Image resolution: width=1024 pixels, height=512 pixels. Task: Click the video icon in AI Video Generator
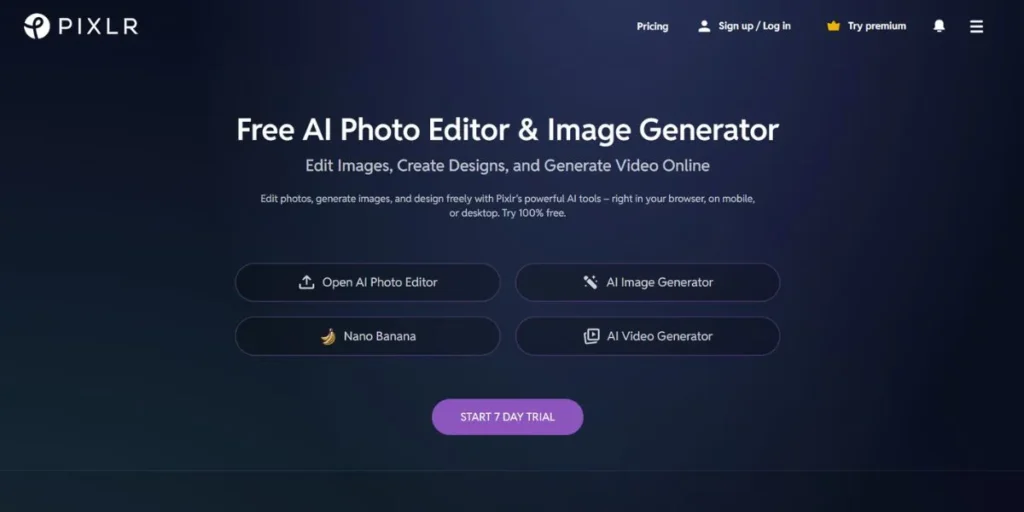point(591,336)
